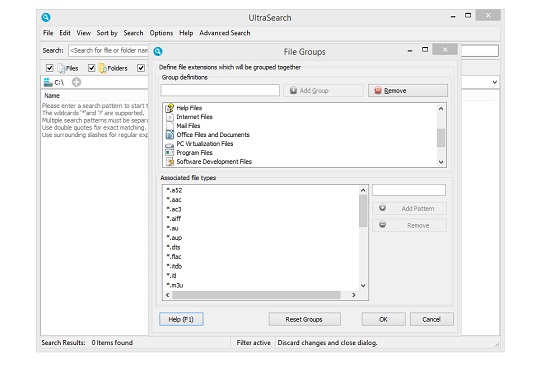
Task: Click the Remove group button
Action: tap(408, 91)
